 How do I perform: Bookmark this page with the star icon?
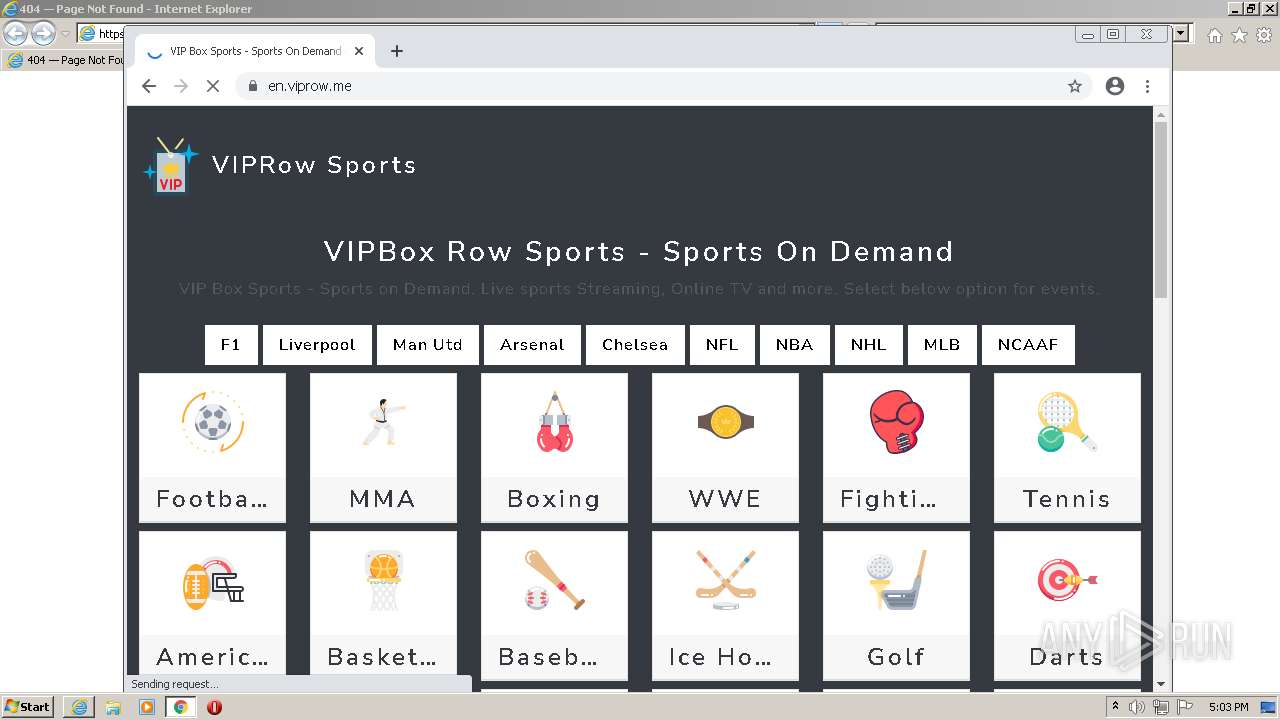(x=1075, y=86)
